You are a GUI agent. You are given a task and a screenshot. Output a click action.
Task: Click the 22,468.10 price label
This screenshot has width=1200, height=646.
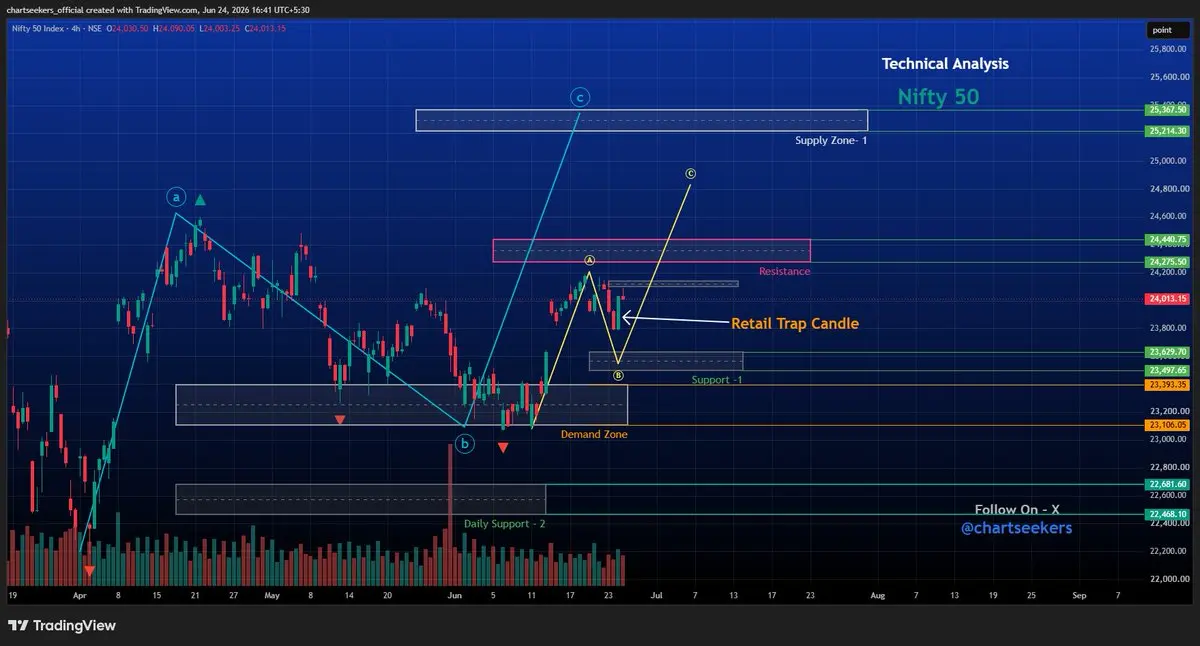1168,514
